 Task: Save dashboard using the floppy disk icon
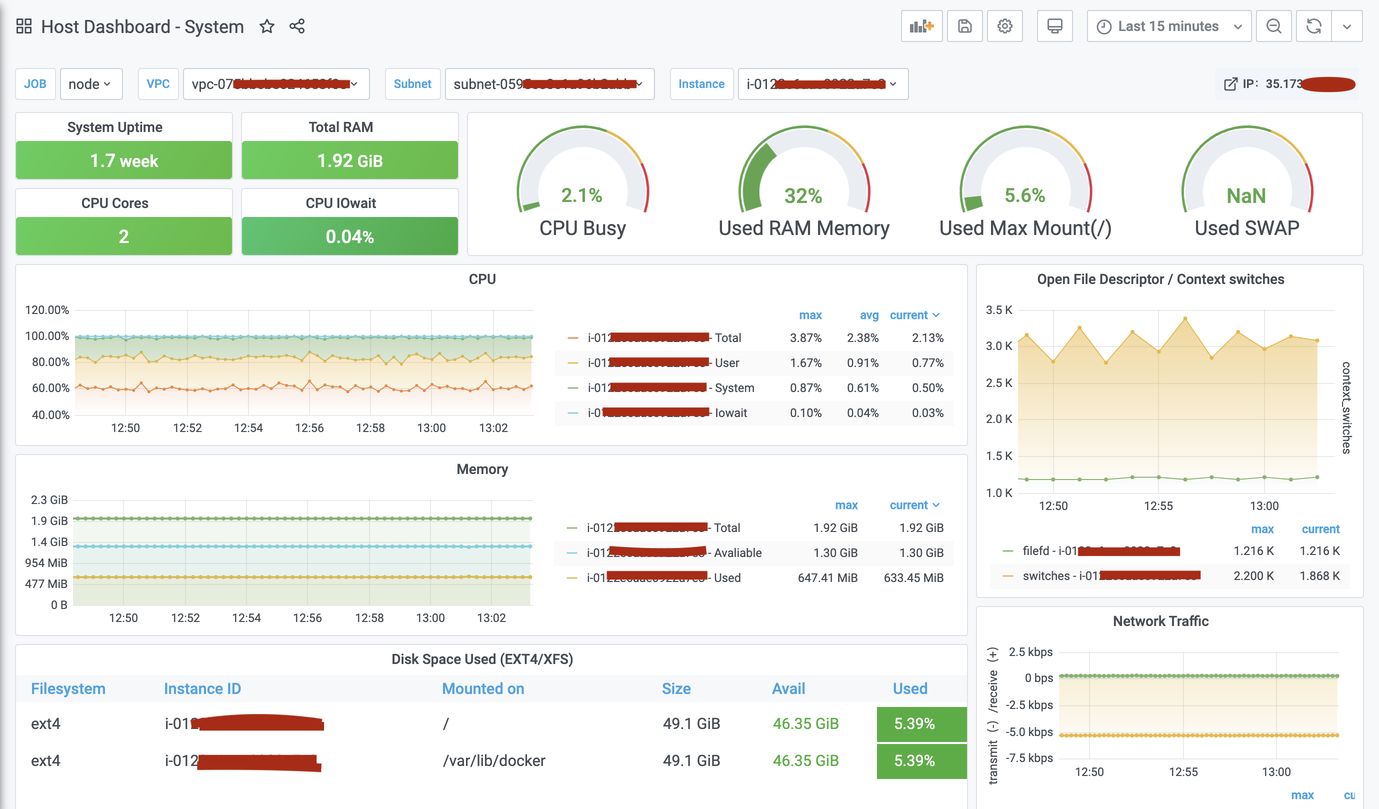click(965, 27)
